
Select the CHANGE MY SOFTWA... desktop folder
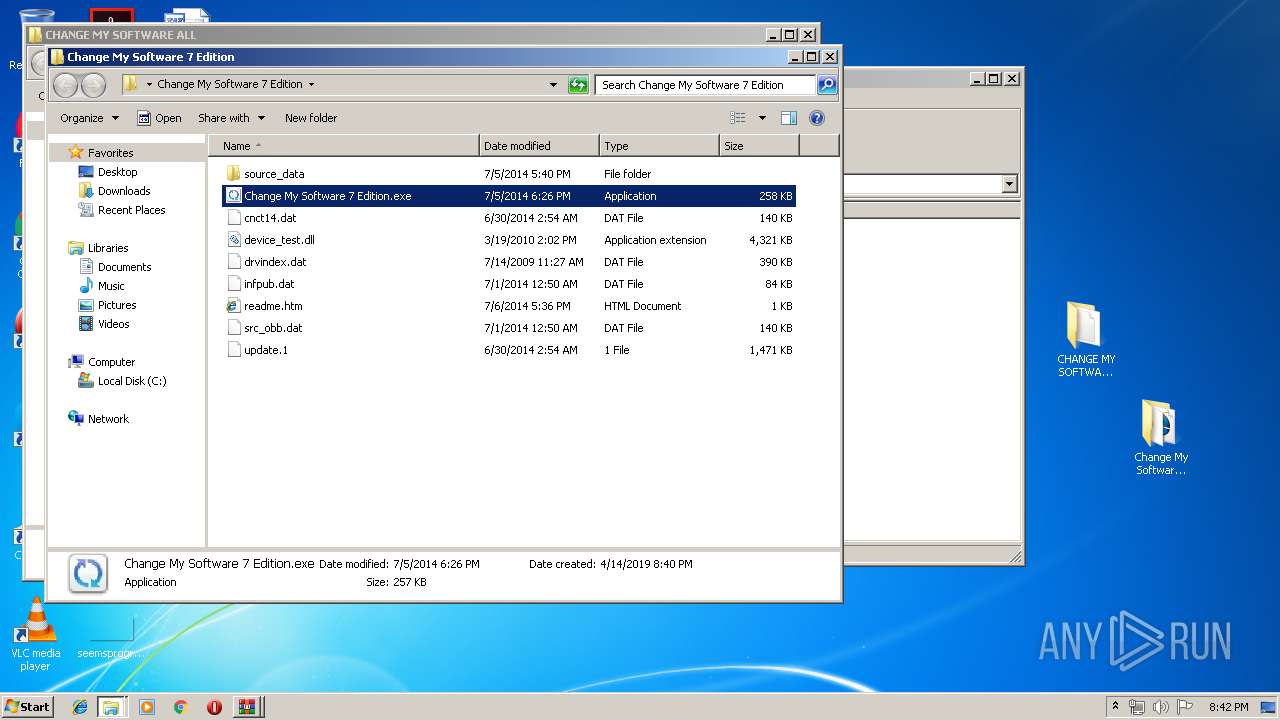pos(1085,340)
